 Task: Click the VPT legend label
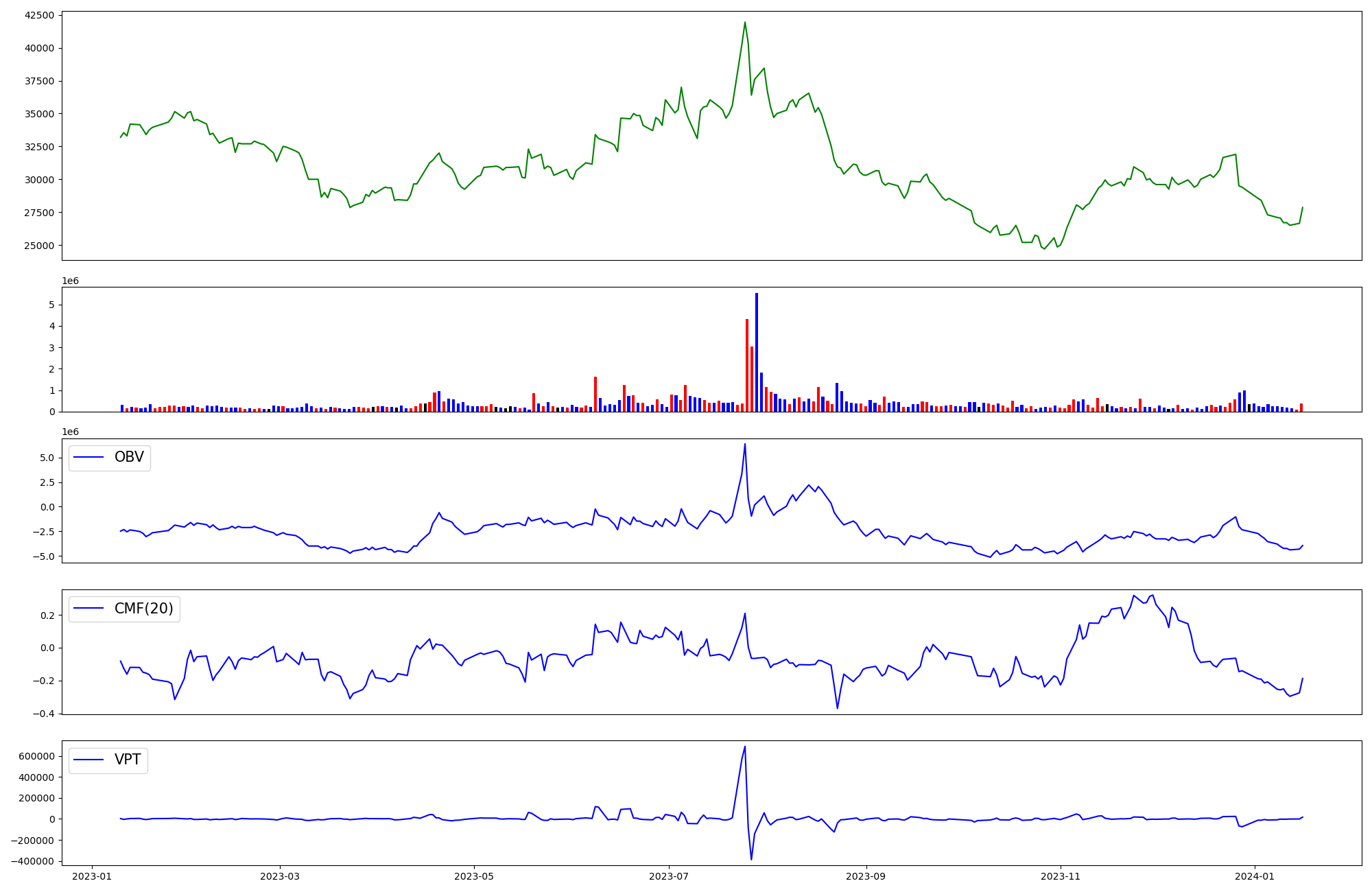(x=128, y=760)
